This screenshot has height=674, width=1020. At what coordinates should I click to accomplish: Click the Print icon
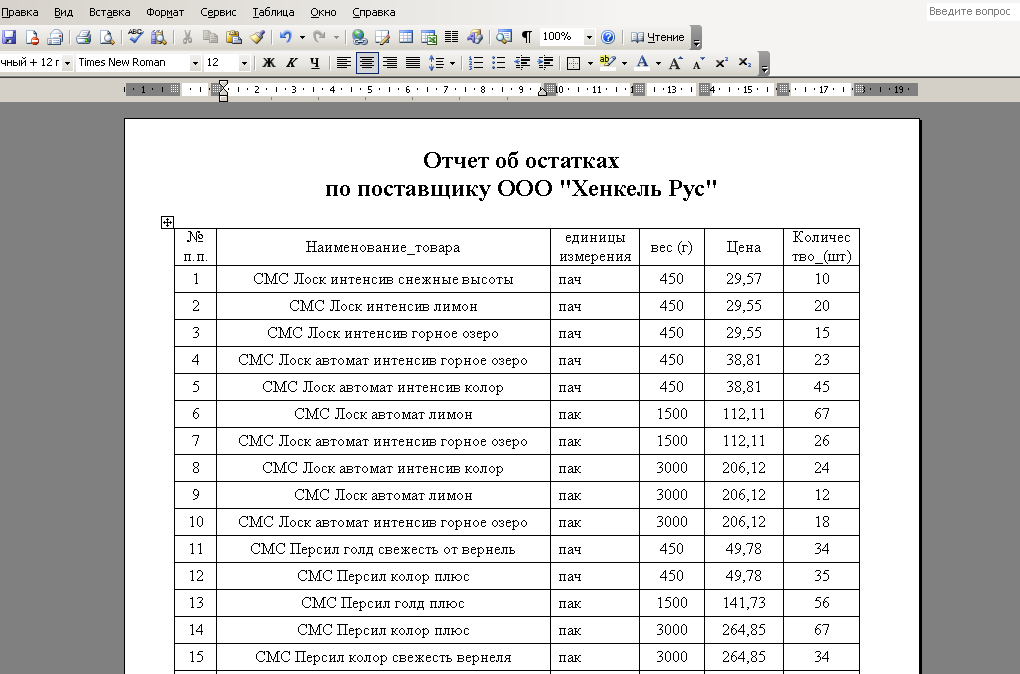tap(83, 37)
